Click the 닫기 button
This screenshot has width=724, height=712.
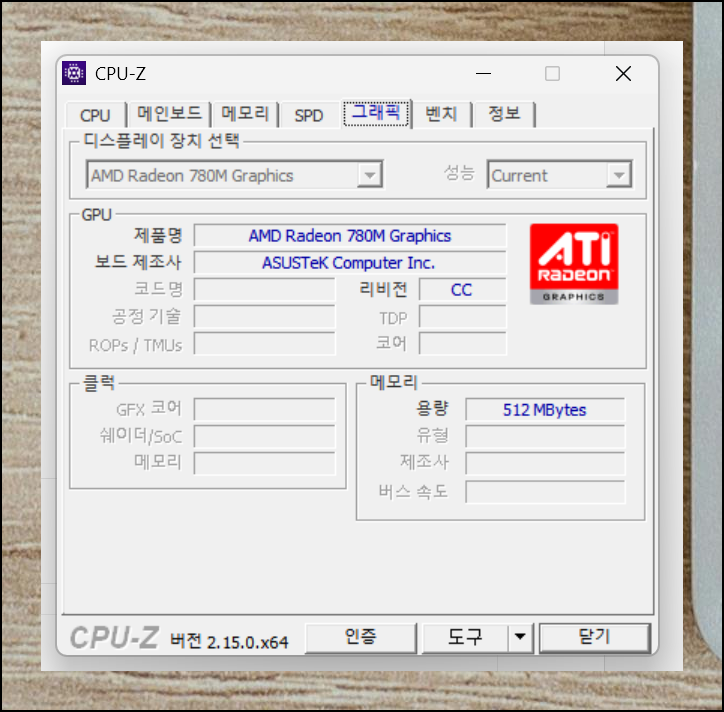pos(595,638)
